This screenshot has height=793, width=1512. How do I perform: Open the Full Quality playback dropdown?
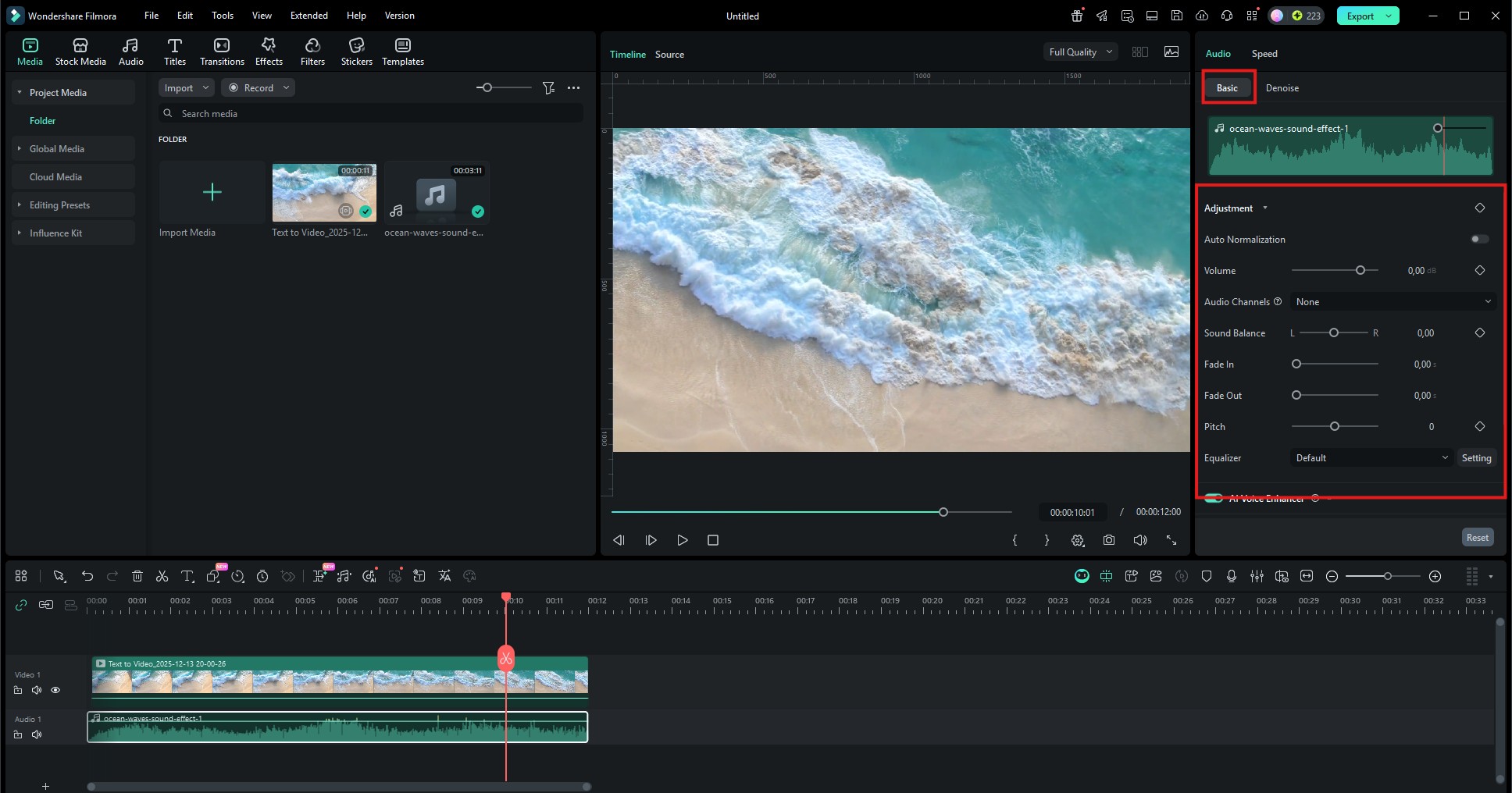[1080, 52]
